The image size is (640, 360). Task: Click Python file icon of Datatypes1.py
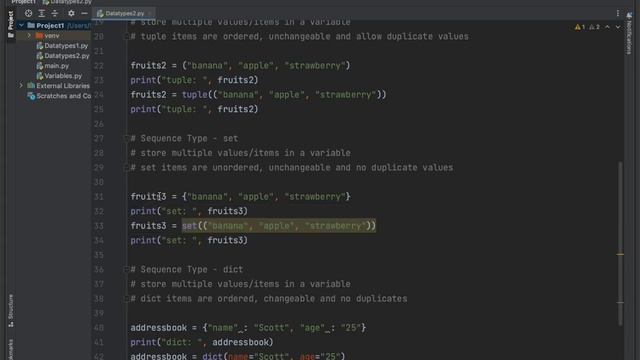(x=40, y=46)
